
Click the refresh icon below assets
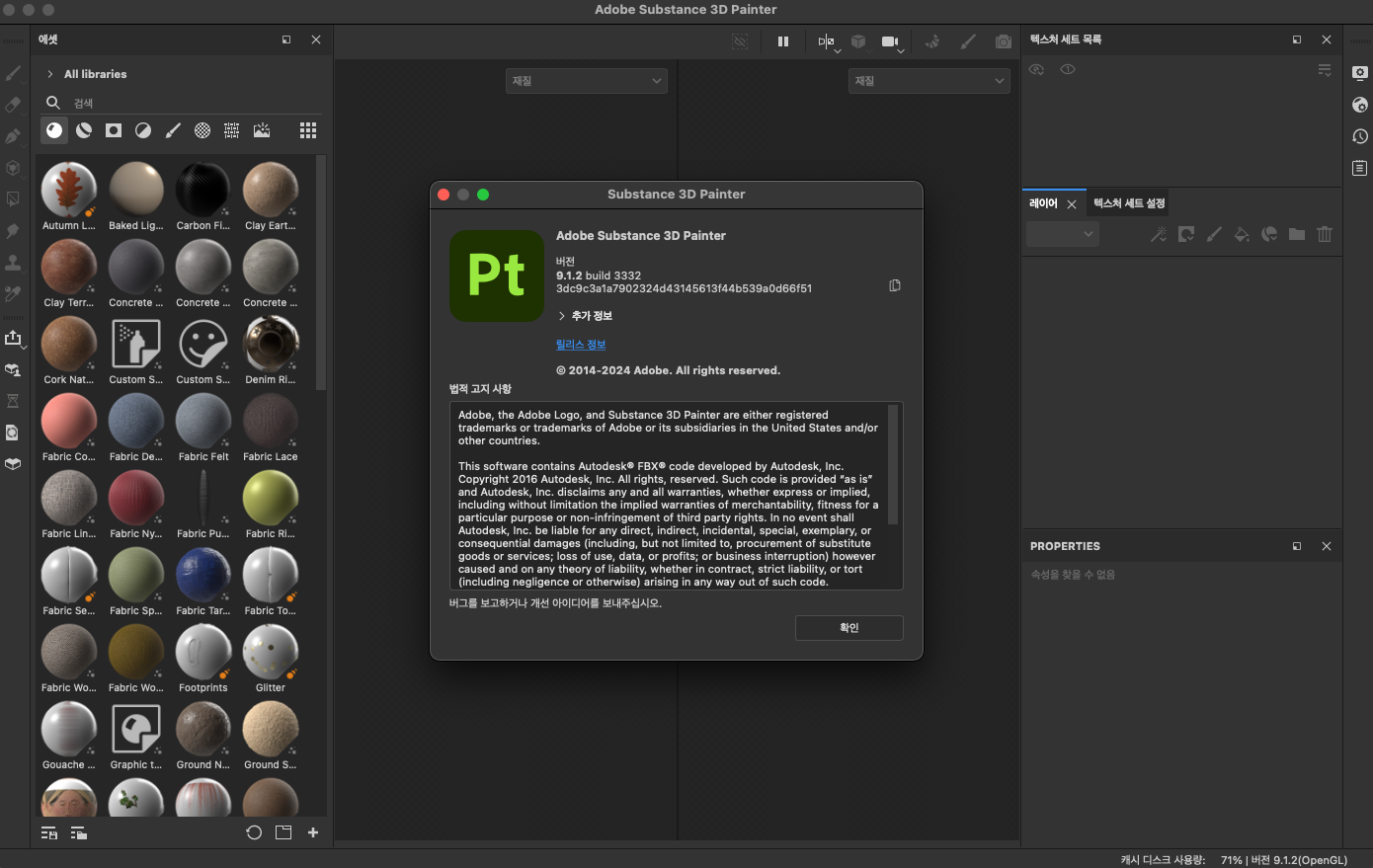click(254, 832)
